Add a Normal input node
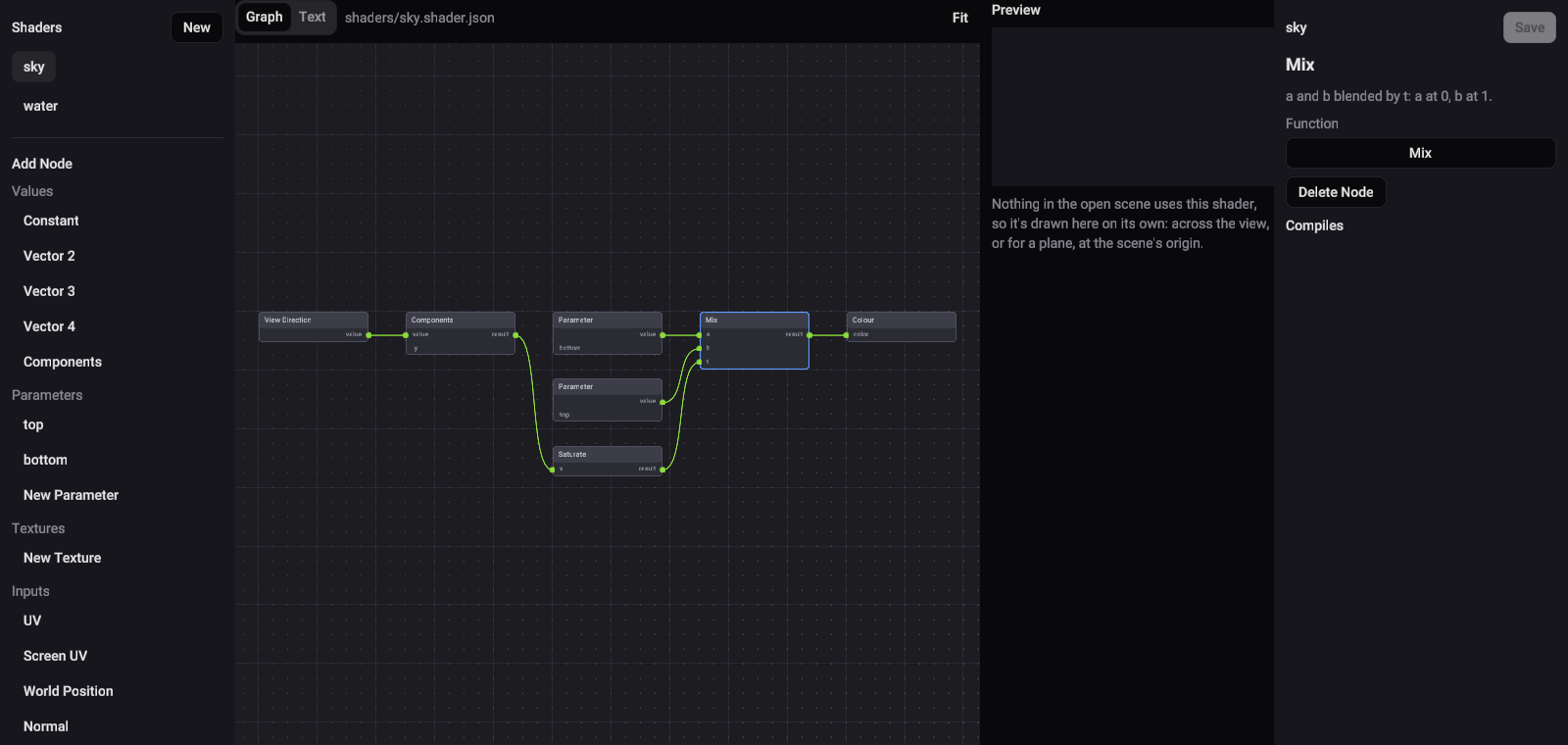The height and width of the screenshot is (745, 1568). tap(46, 726)
